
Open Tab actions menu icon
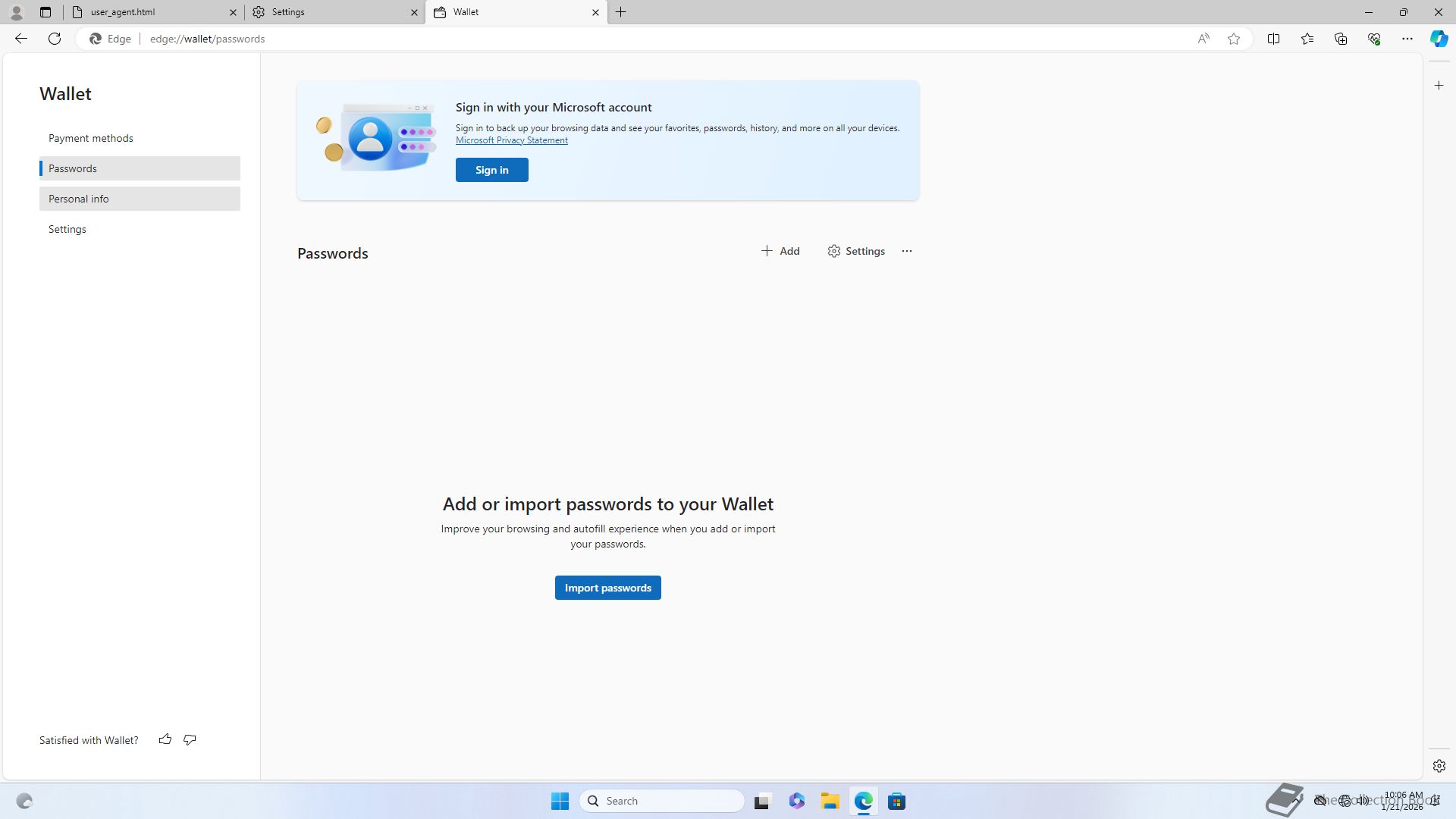click(x=45, y=12)
